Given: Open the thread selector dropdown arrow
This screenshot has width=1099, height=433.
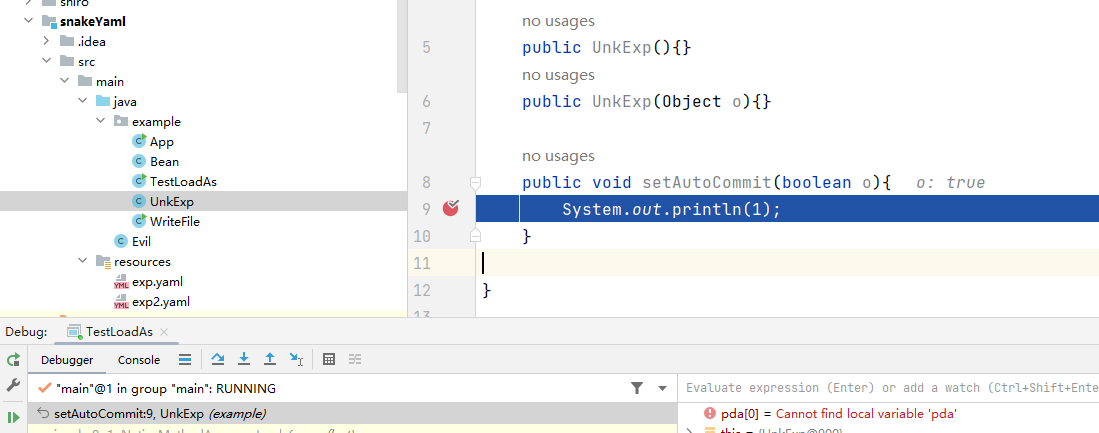Looking at the screenshot, I should [x=661, y=388].
